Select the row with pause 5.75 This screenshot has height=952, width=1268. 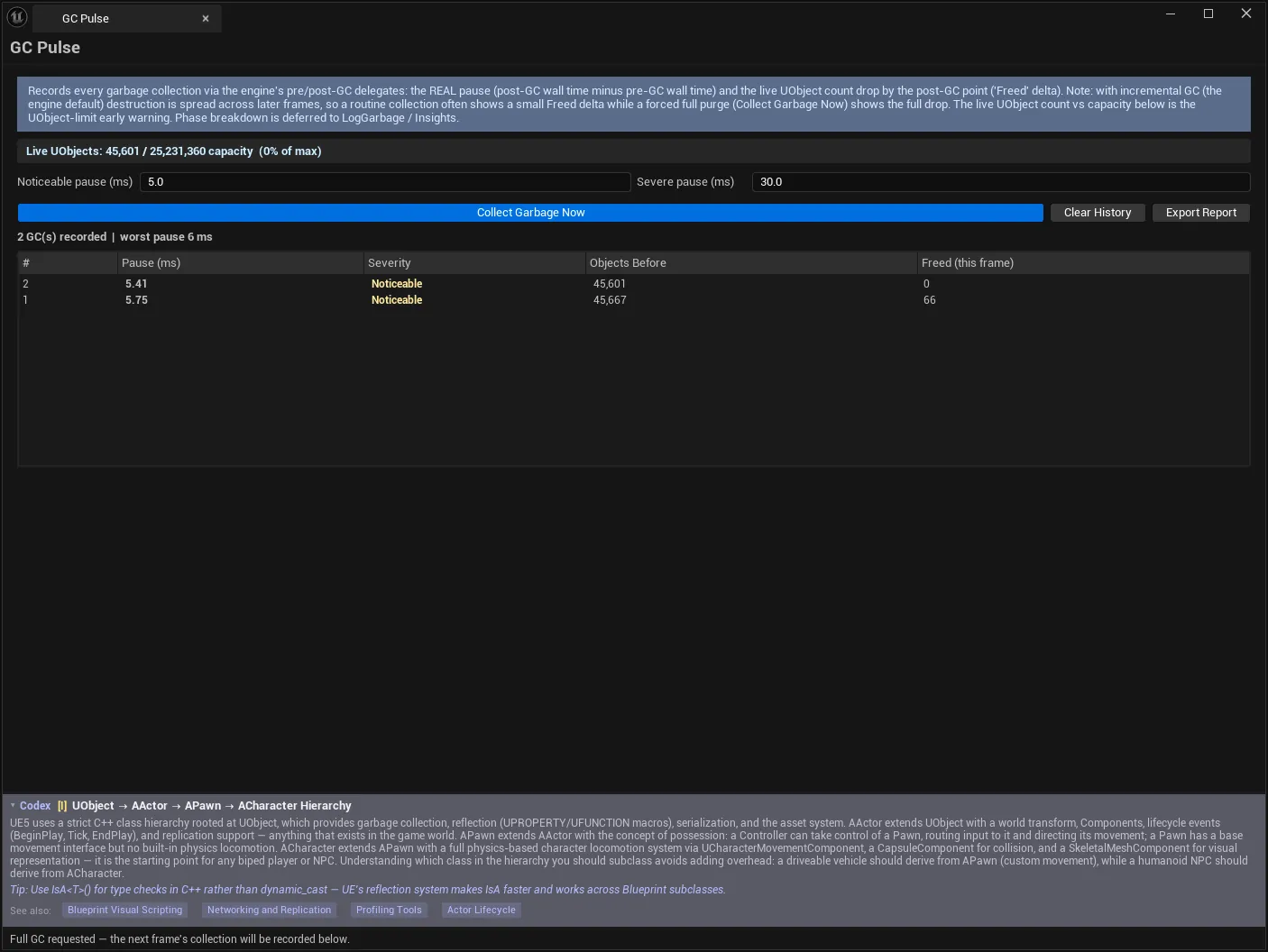coord(633,300)
